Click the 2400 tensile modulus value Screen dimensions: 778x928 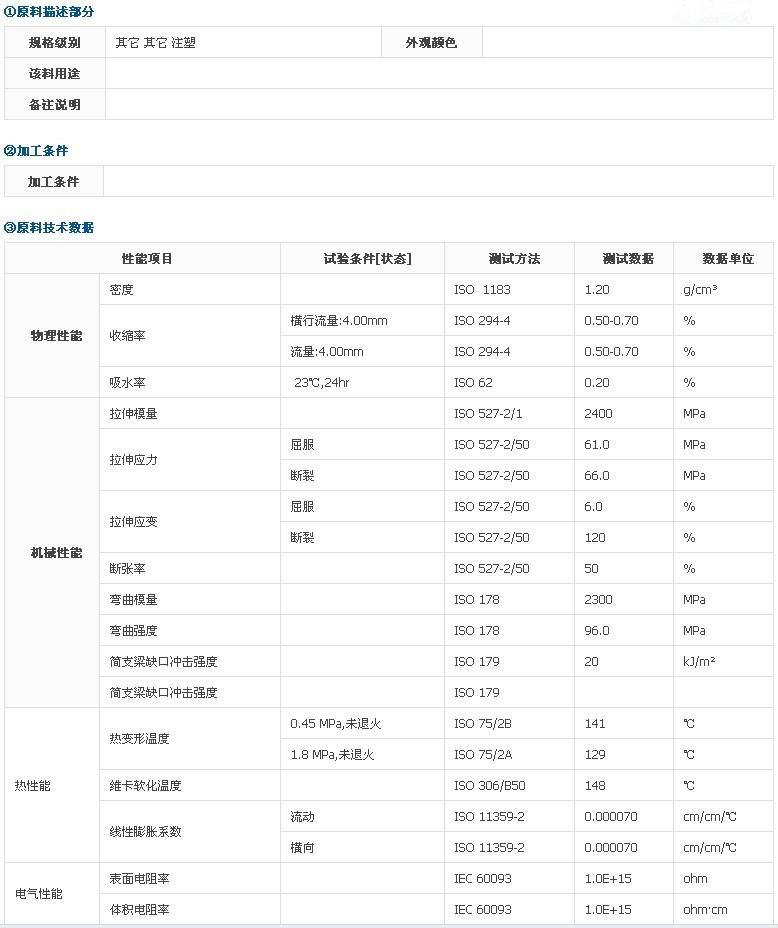[x=598, y=414]
